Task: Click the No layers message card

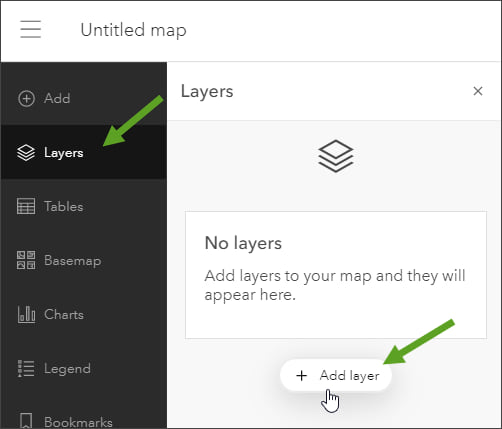Action: (x=336, y=275)
